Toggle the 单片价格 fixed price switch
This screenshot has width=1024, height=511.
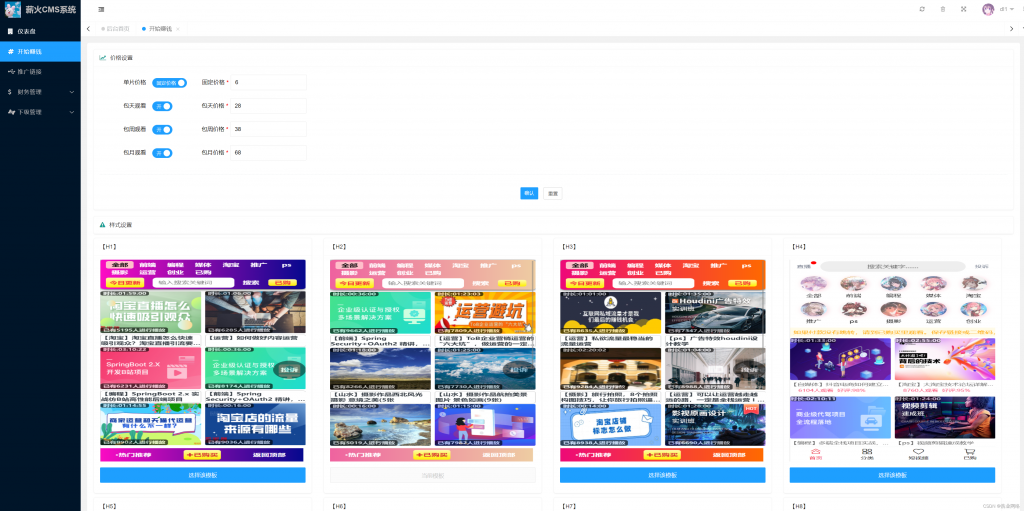point(170,83)
